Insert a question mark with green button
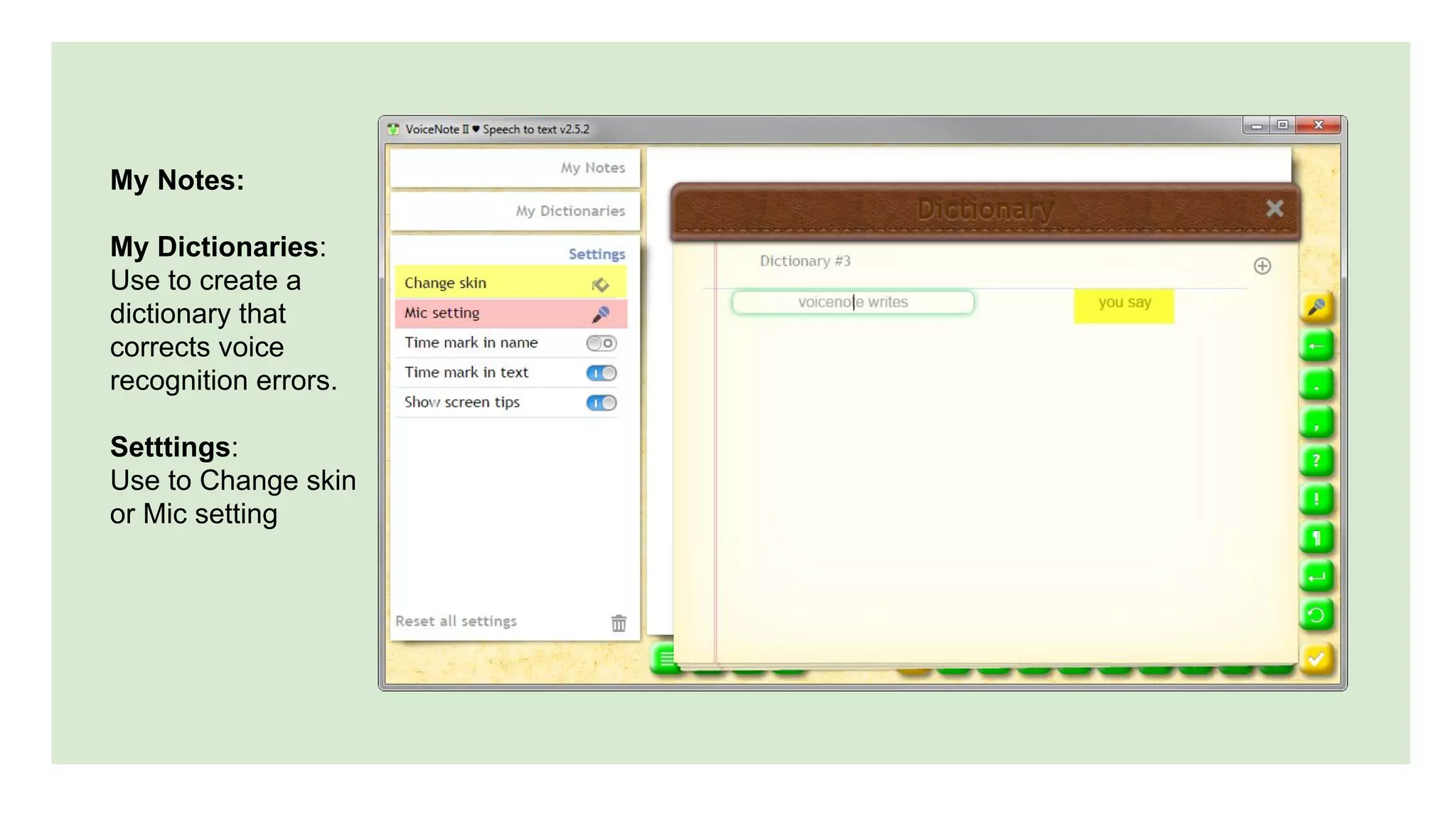Viewport: 1456px width, 819px height. coord(1316,461)
